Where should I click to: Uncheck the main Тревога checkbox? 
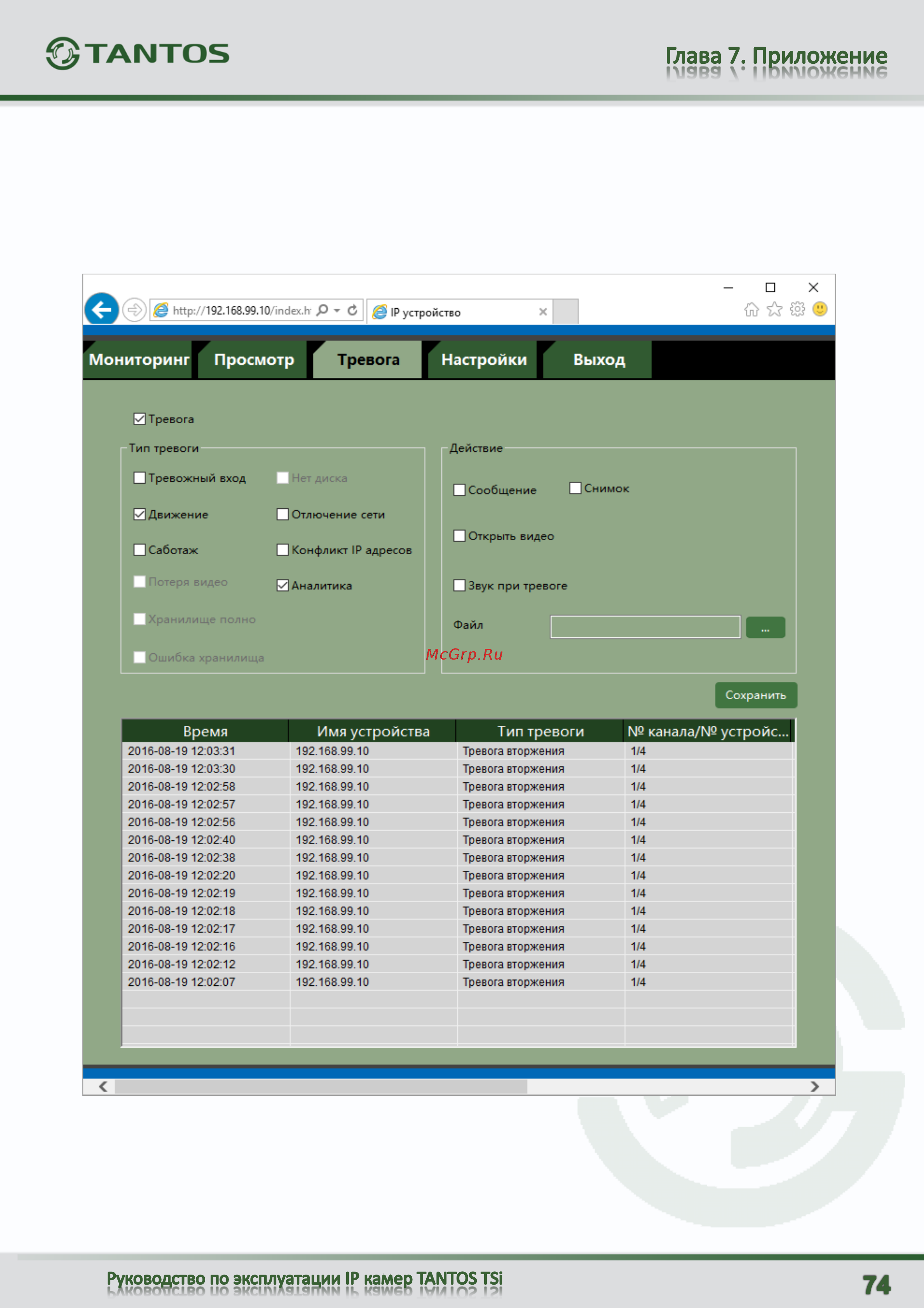(x=139, y=419)
